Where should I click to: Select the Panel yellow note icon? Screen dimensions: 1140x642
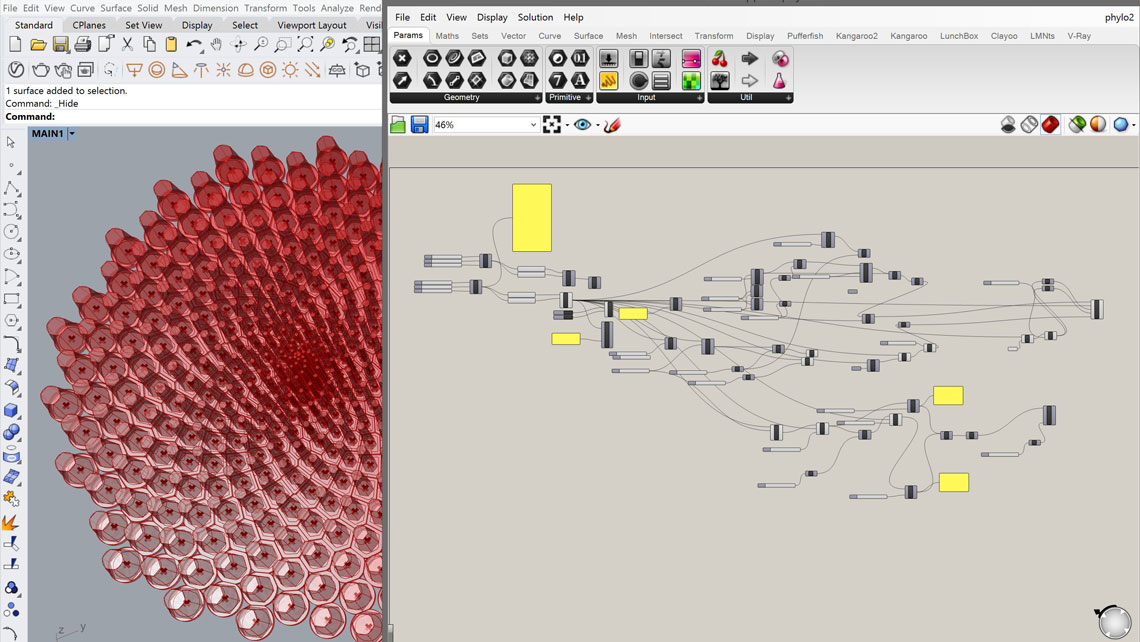click(x=609, y=80)
